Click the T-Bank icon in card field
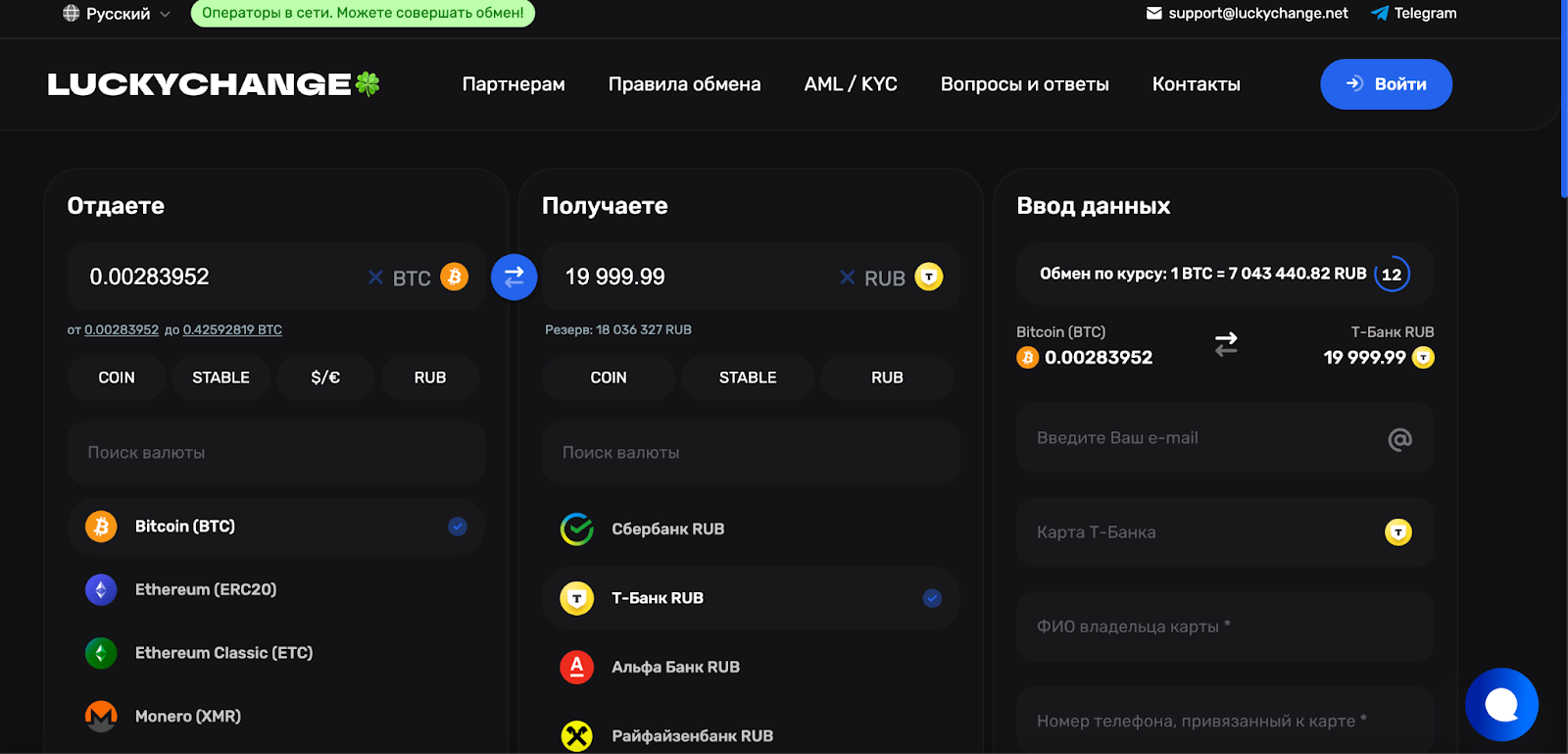 1398,532
